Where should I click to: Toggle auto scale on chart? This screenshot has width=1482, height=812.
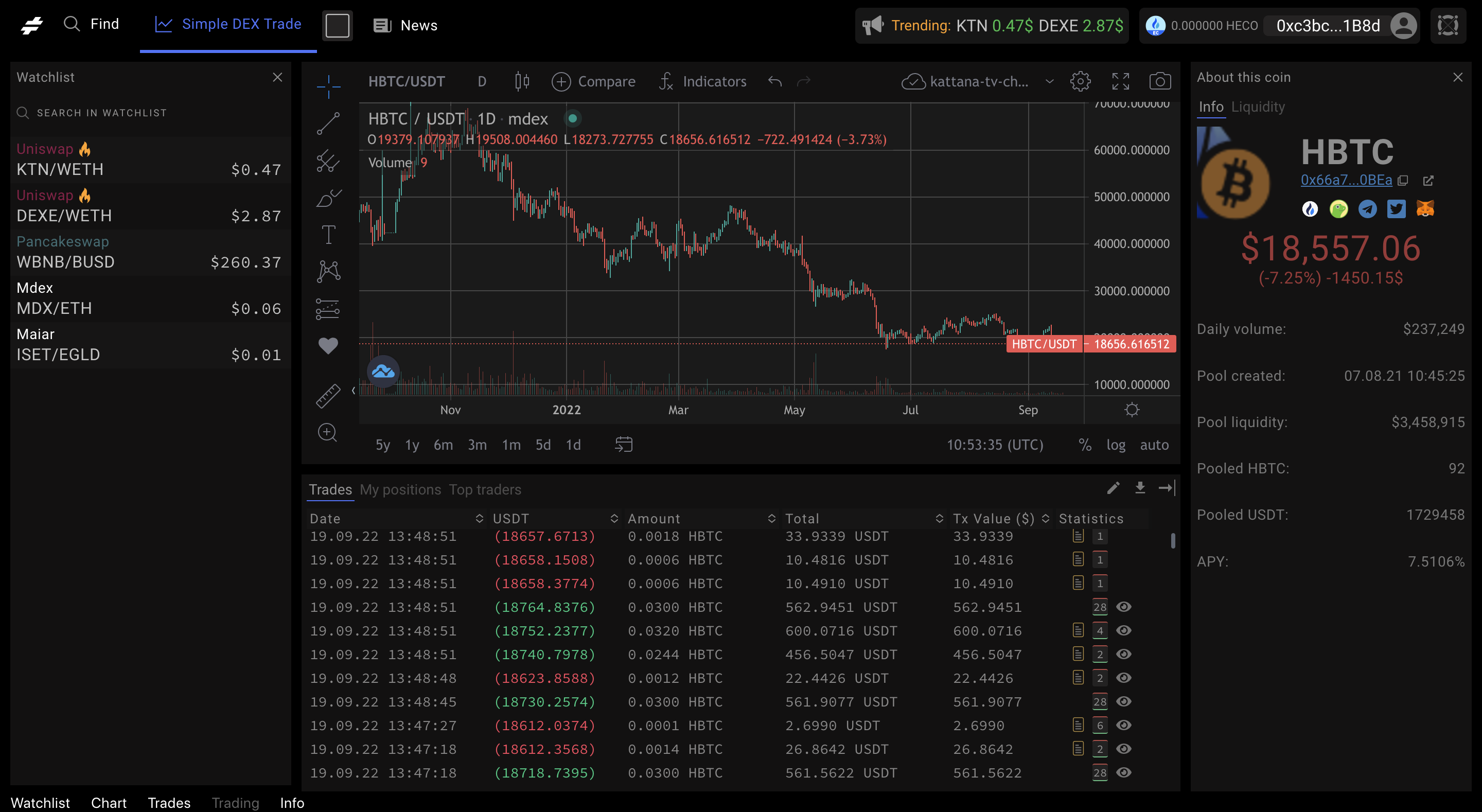point(1154,445)
